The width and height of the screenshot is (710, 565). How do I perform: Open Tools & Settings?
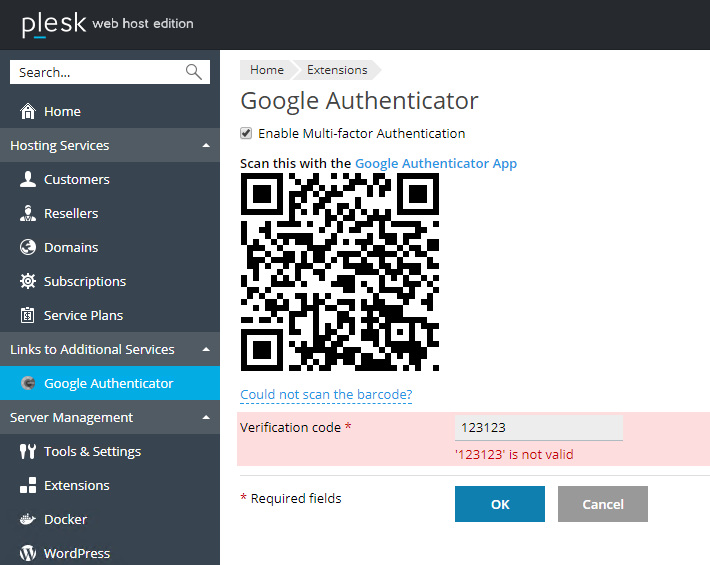110,451
